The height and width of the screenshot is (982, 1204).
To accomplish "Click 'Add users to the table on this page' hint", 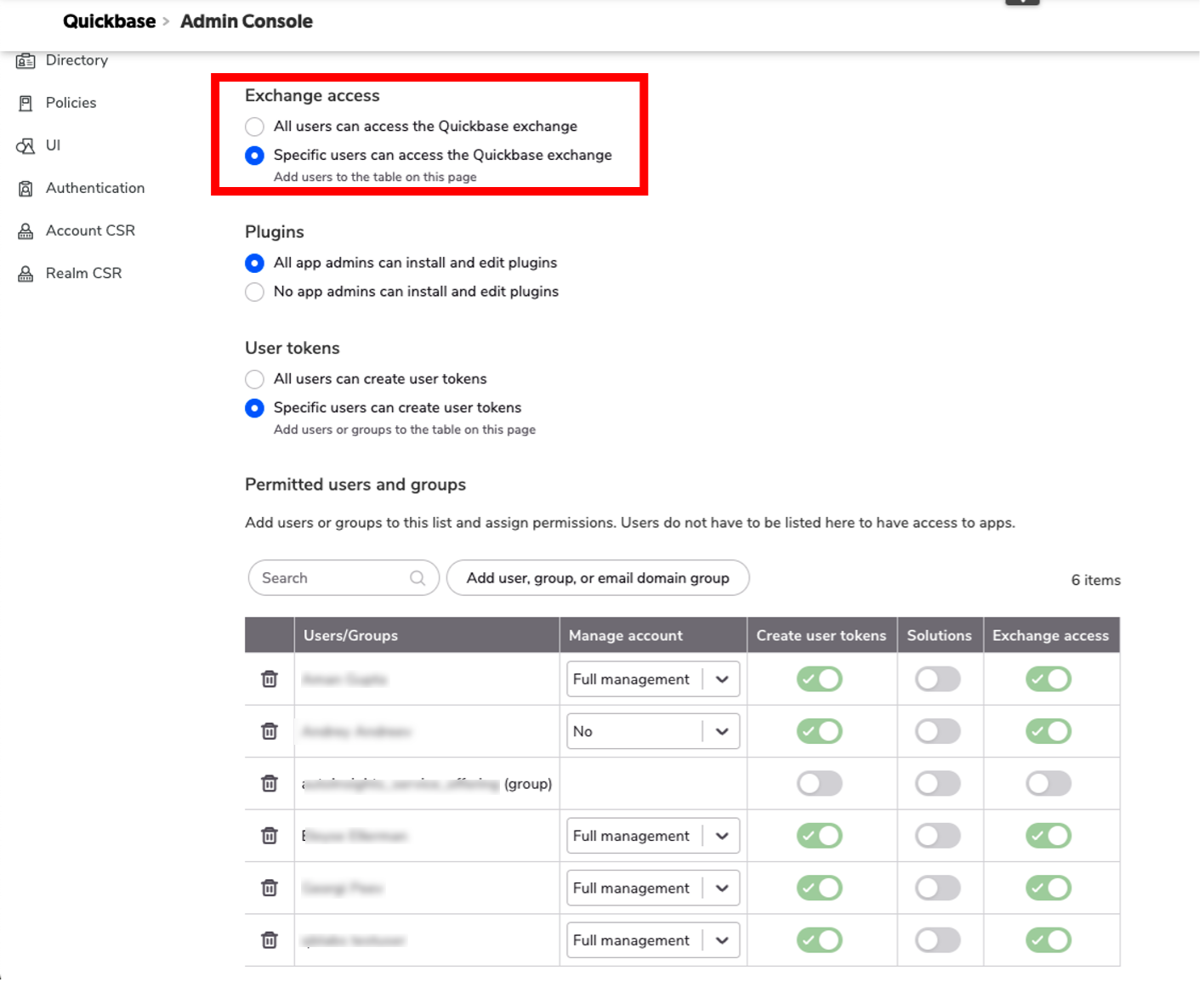I will (x=375, y=177).
